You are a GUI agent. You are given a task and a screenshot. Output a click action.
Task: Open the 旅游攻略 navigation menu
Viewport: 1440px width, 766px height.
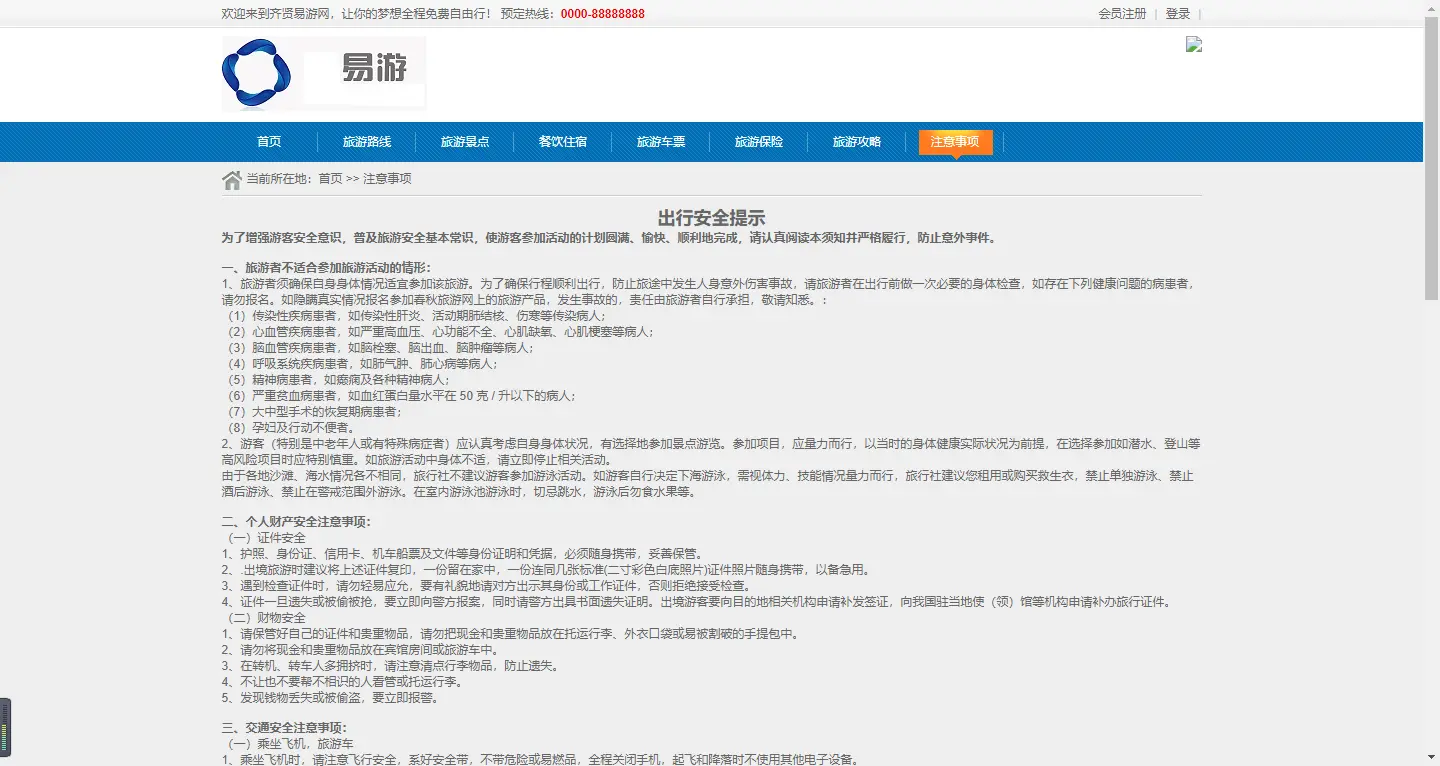pyautogui.click(x=856, y=142)
